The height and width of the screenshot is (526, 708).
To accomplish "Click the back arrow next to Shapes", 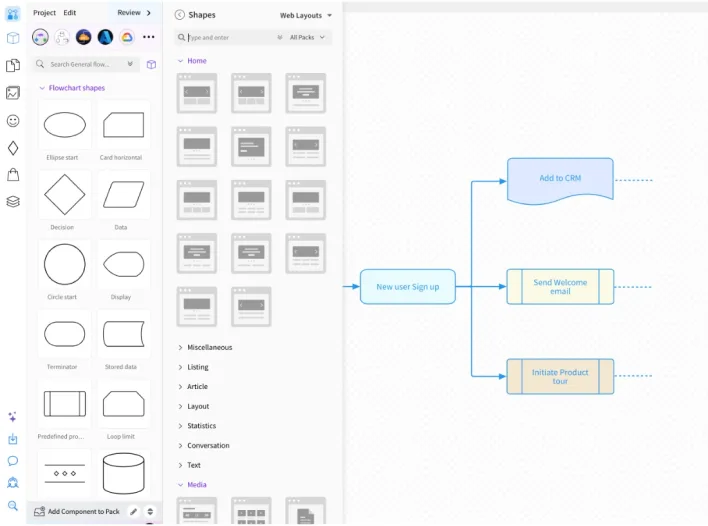I will 179,15.
